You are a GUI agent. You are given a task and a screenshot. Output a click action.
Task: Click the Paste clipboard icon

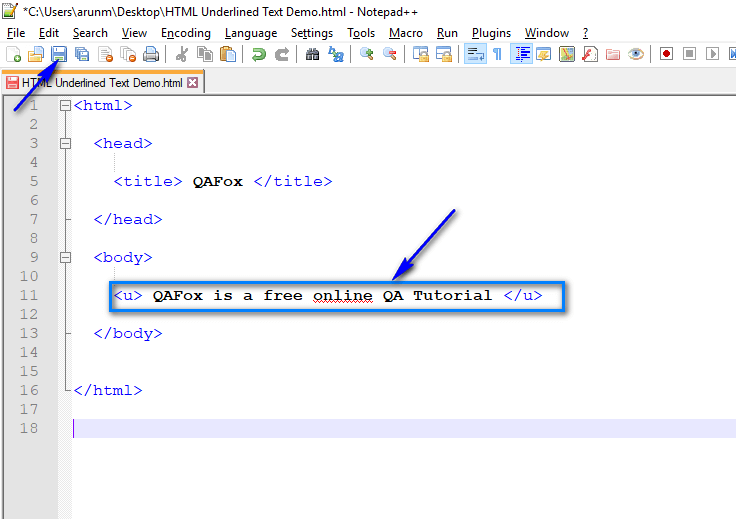(x=228, y=54)
